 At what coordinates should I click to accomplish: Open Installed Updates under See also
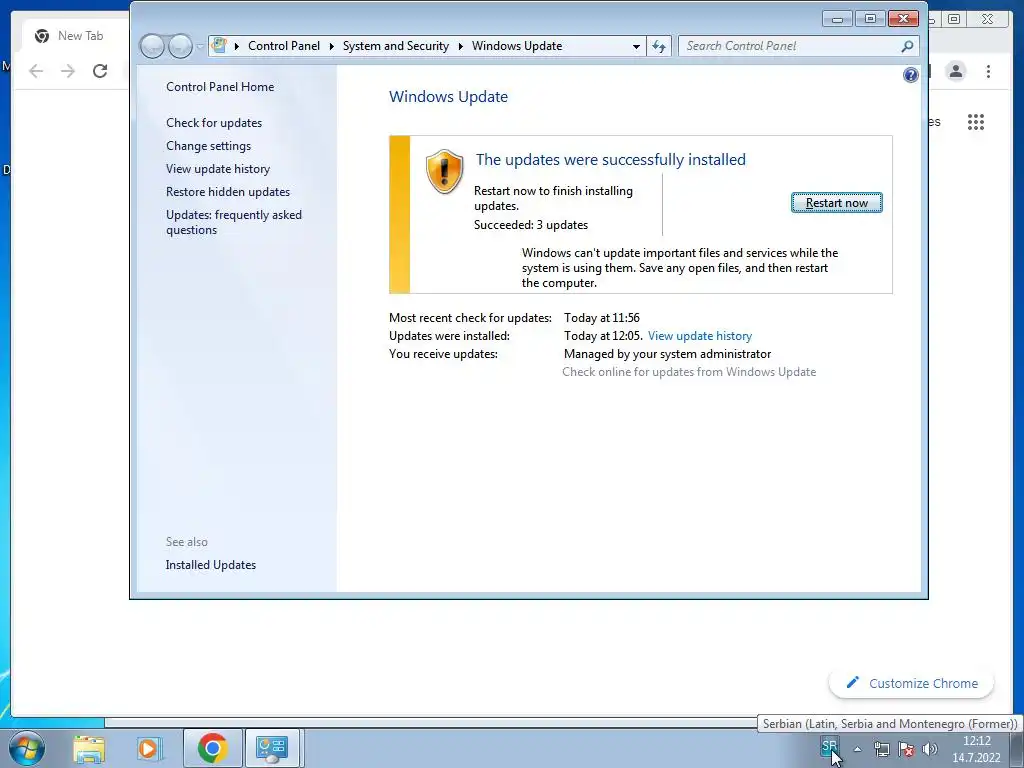210,565
